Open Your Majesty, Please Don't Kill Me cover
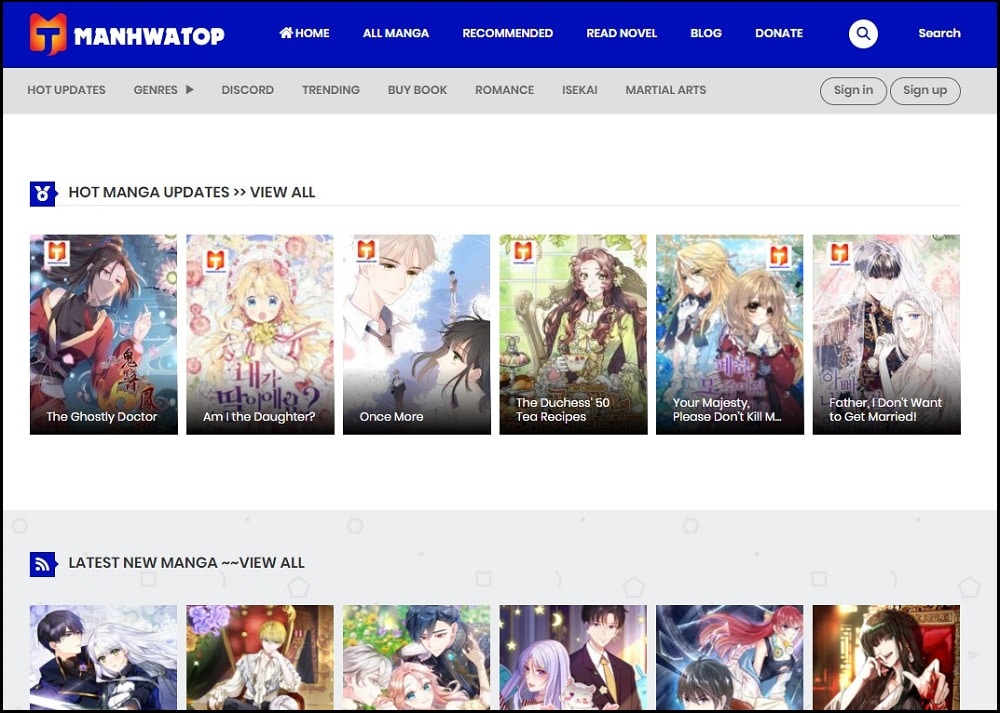Screen dimensions: 1000x713 pyautogui.click(x=730, y=335)
